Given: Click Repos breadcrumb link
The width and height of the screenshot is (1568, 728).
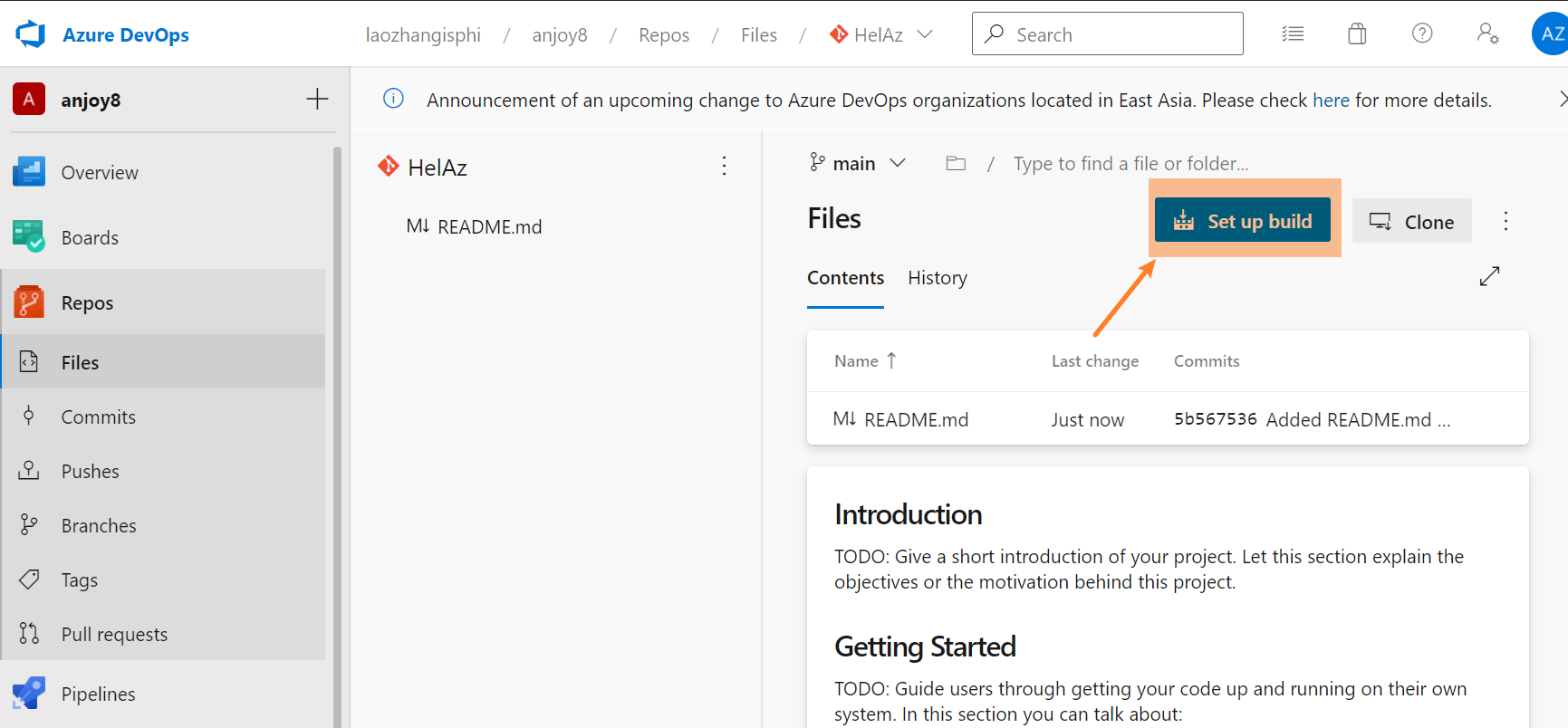Looking at the screenshot, I should tap(663, 34).
